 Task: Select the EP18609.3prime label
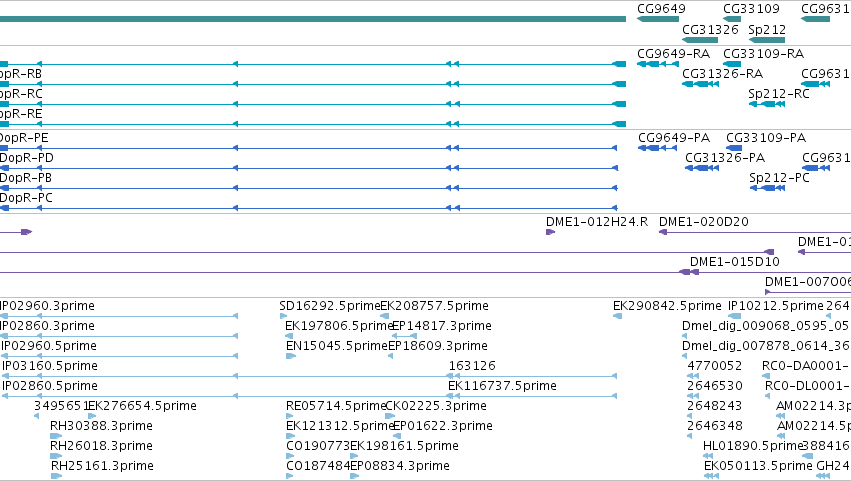tap(438, 346)
